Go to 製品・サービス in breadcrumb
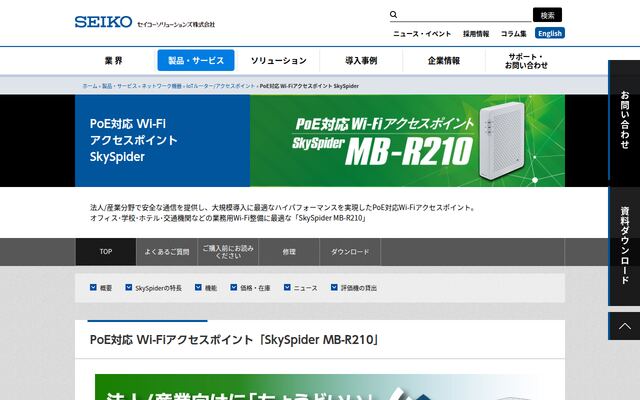 119,86
